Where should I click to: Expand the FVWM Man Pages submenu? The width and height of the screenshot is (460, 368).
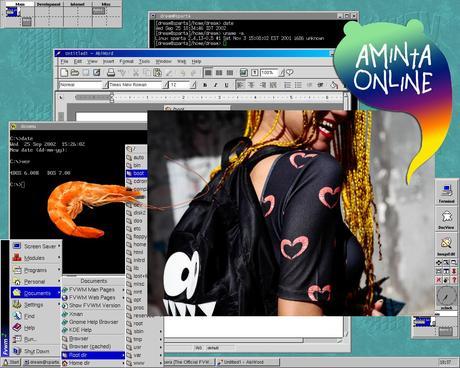coord(93,289)
